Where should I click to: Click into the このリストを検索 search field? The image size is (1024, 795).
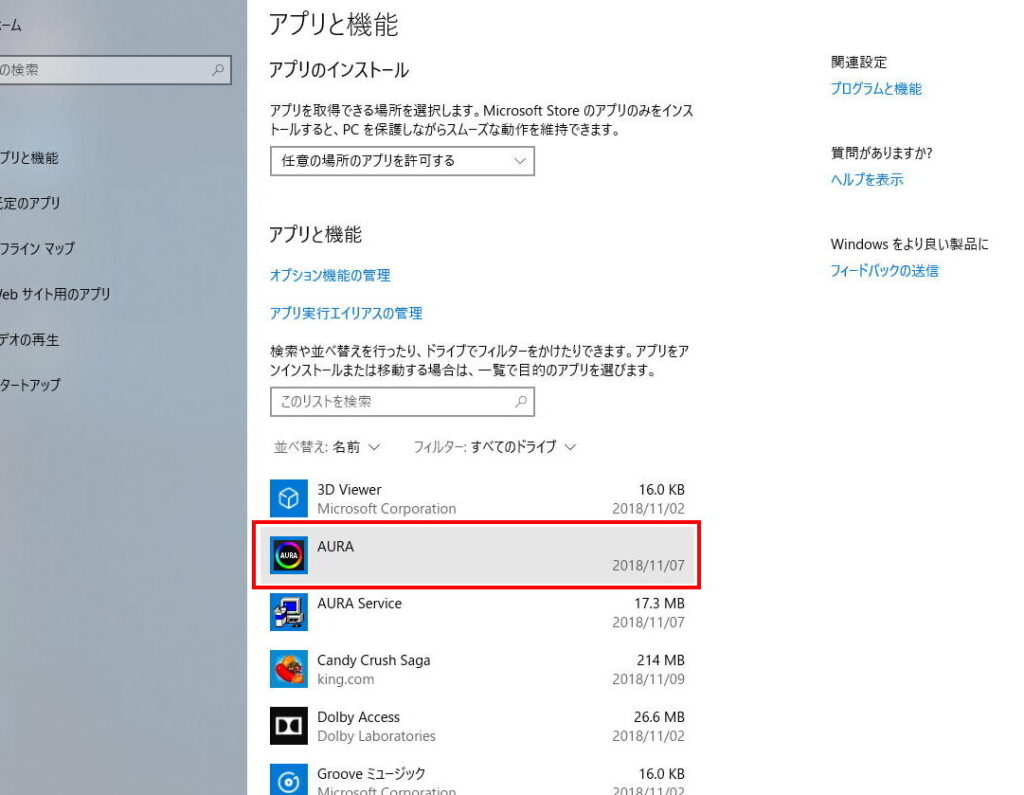tap(390, 402)
